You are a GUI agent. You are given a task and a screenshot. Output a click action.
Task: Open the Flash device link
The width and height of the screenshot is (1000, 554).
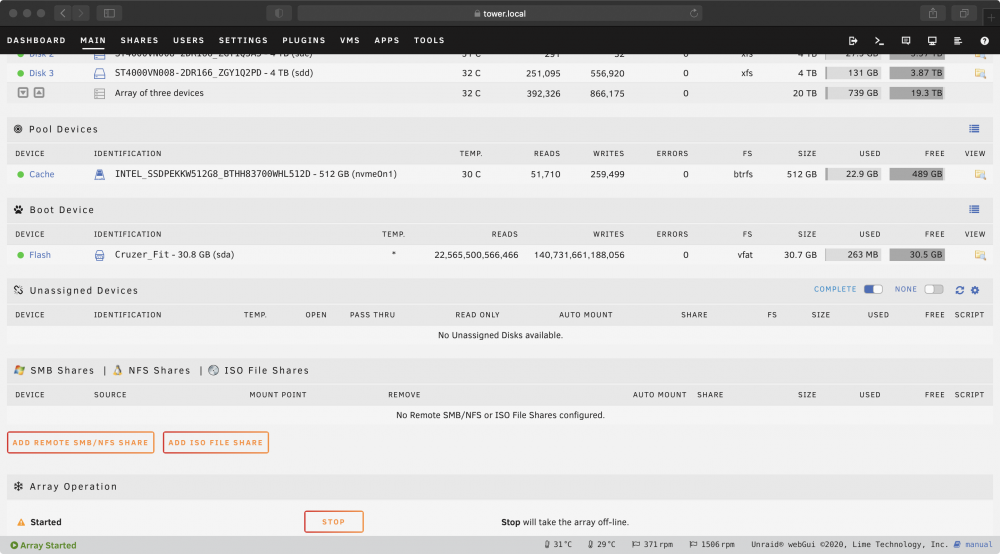point(40,255)
